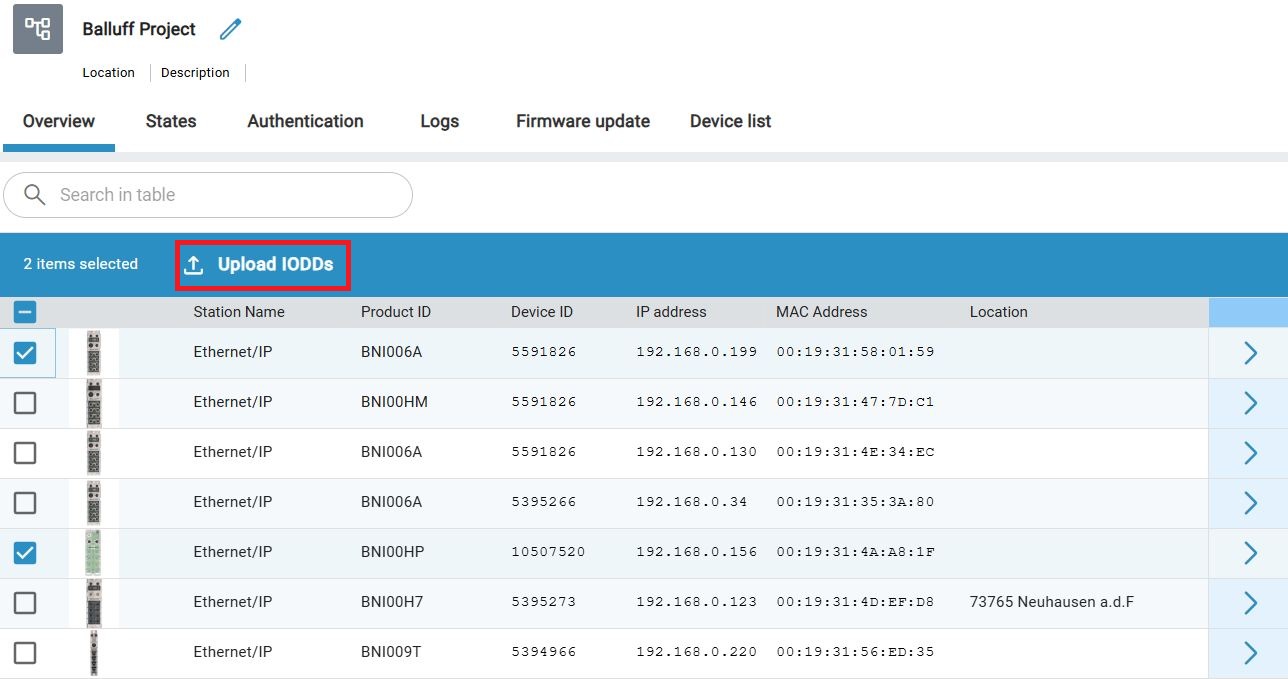Click MAC address 00:19:31:35:3A:80
The height and width of the screenshot is (679, 1288).
coord(855,502)
